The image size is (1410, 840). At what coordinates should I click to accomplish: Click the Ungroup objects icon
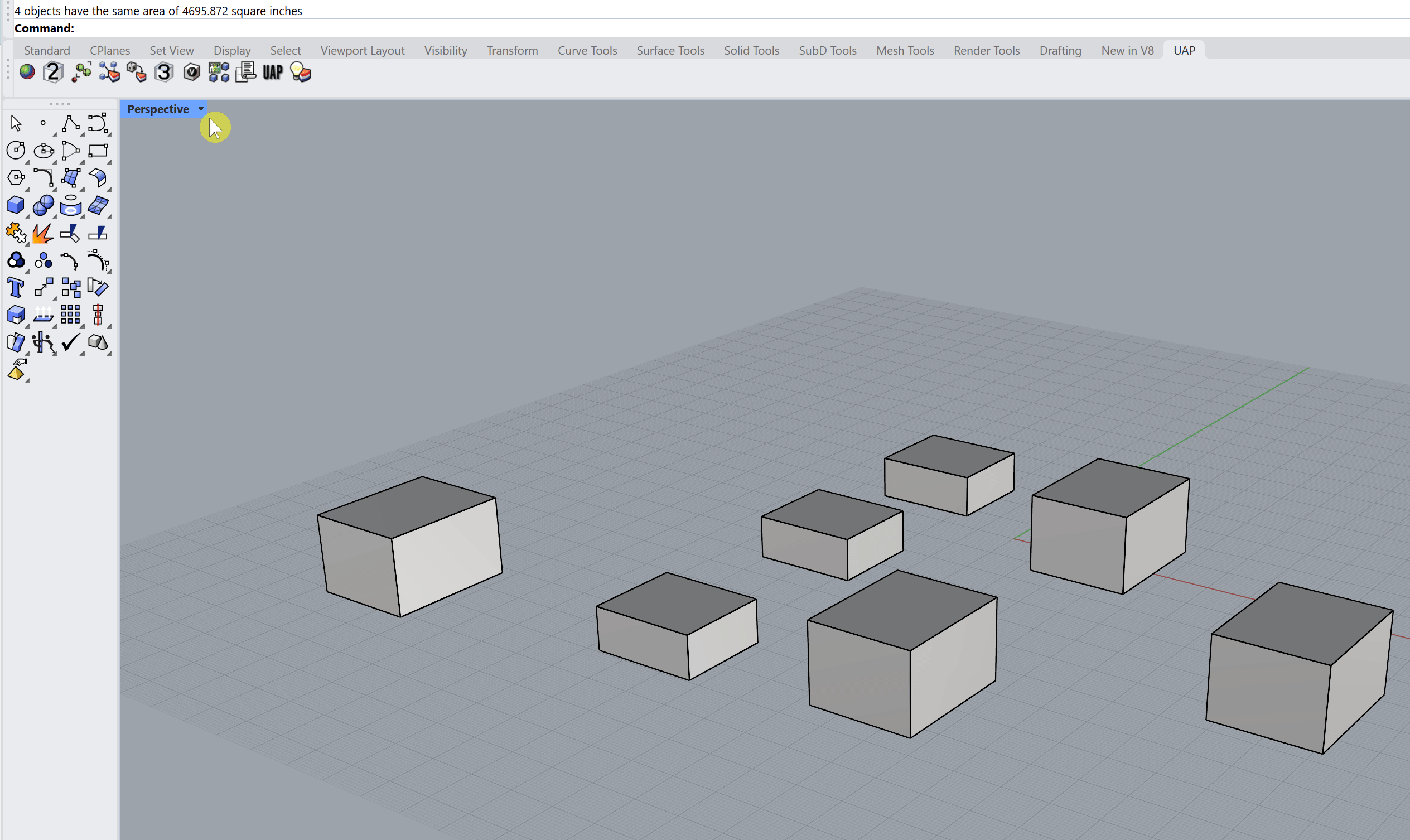point(43,260)
